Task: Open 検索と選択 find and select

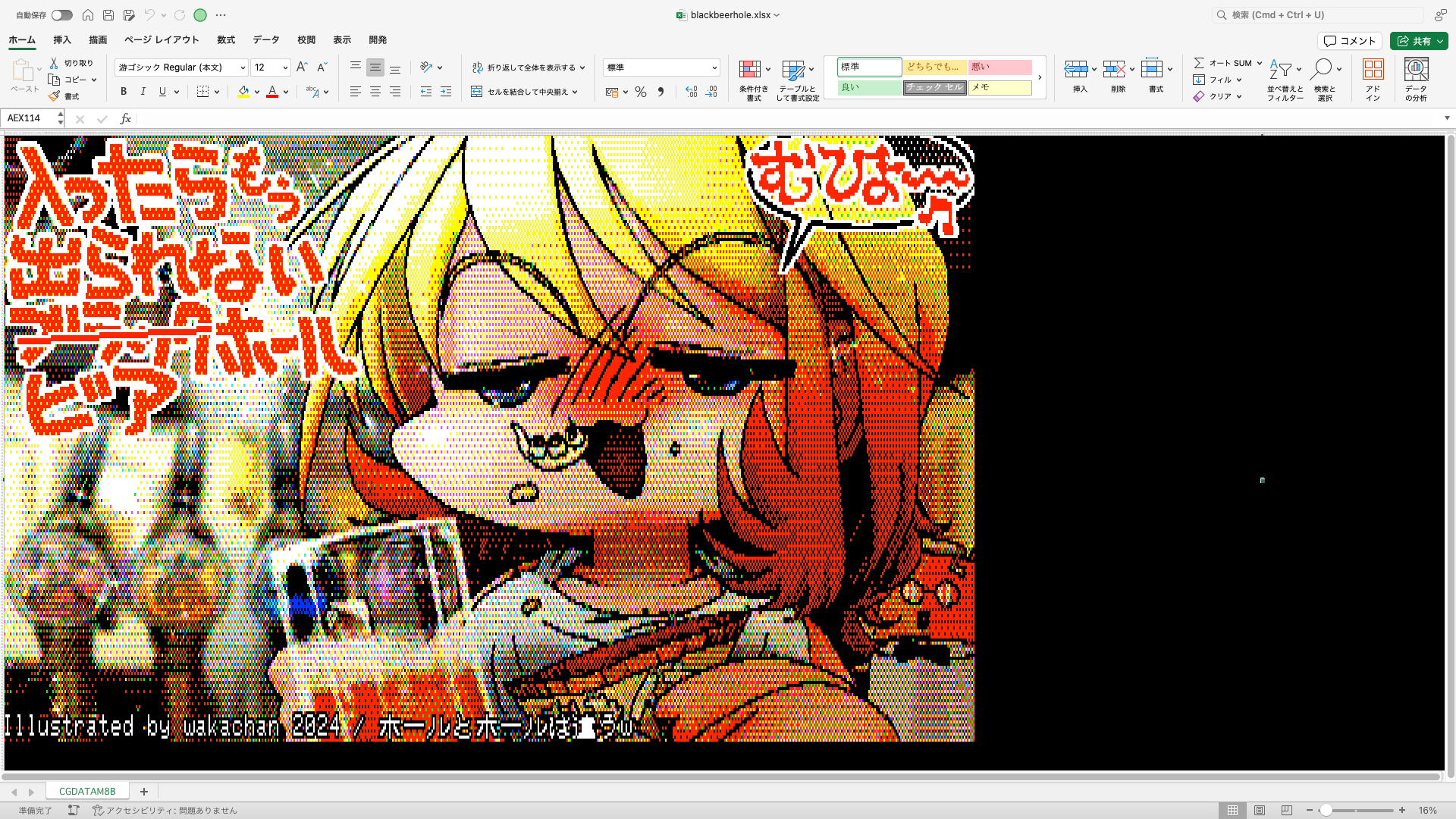Action: 1325,80
